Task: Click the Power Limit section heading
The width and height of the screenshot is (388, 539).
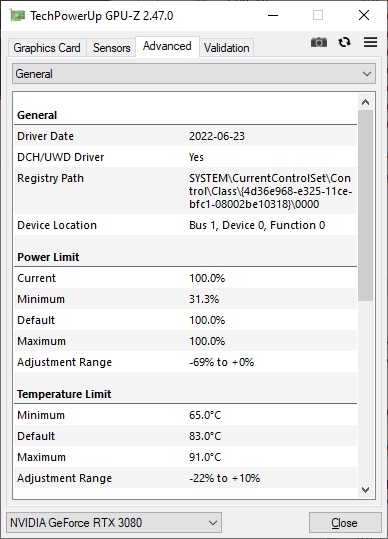Action: click(x=48, y=257)
